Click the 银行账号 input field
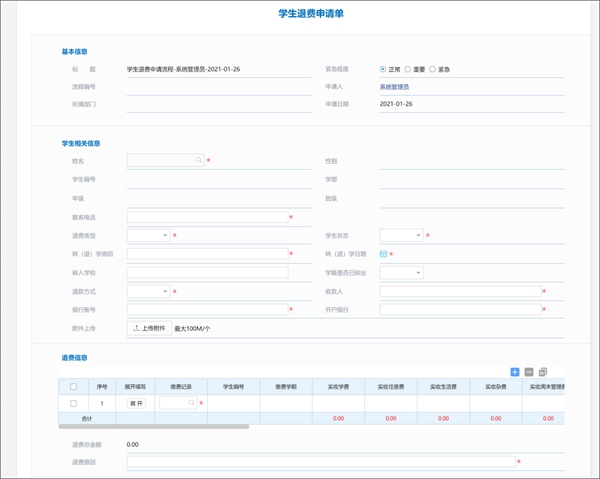The image size is (600, 479). point(207,310)
